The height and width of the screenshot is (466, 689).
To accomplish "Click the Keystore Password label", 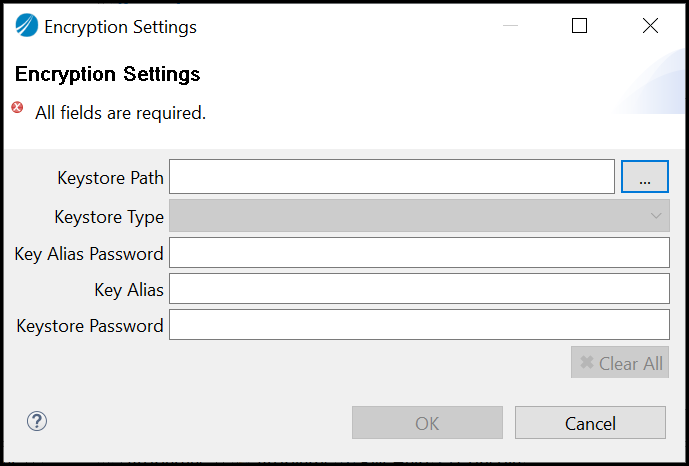I will (90, 325).
